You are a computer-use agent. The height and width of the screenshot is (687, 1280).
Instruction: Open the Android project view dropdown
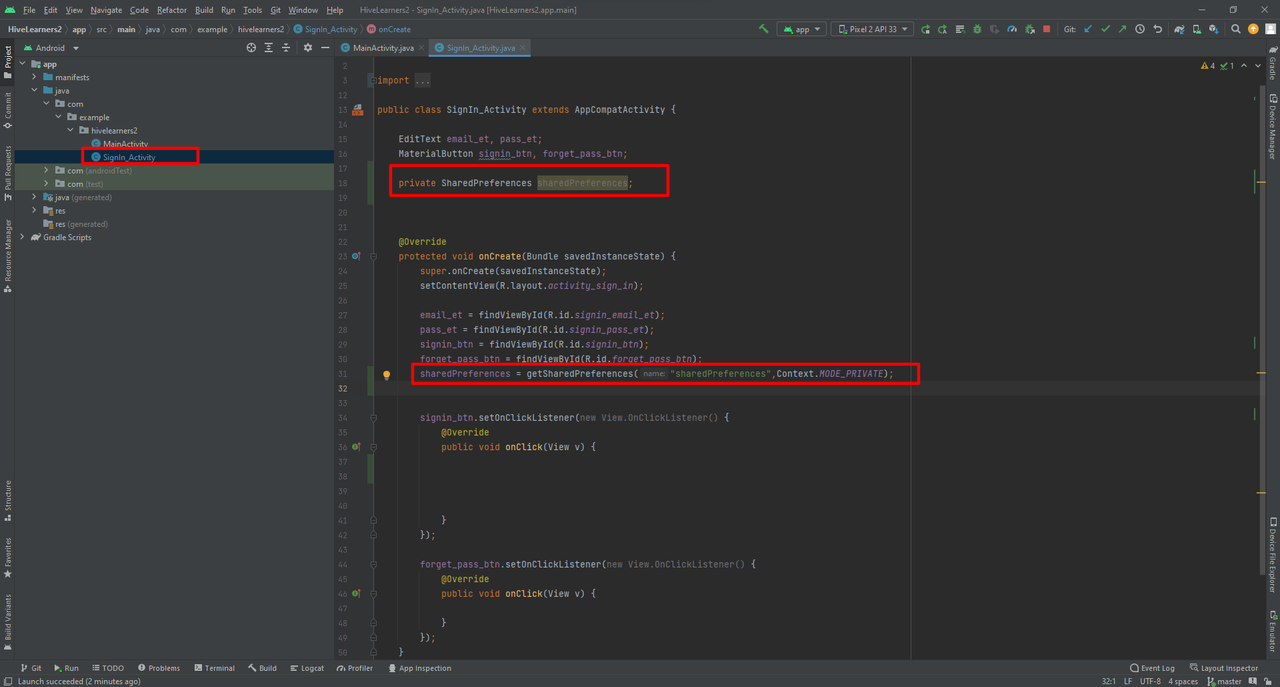pyautogui.click(x=50, y=47)
